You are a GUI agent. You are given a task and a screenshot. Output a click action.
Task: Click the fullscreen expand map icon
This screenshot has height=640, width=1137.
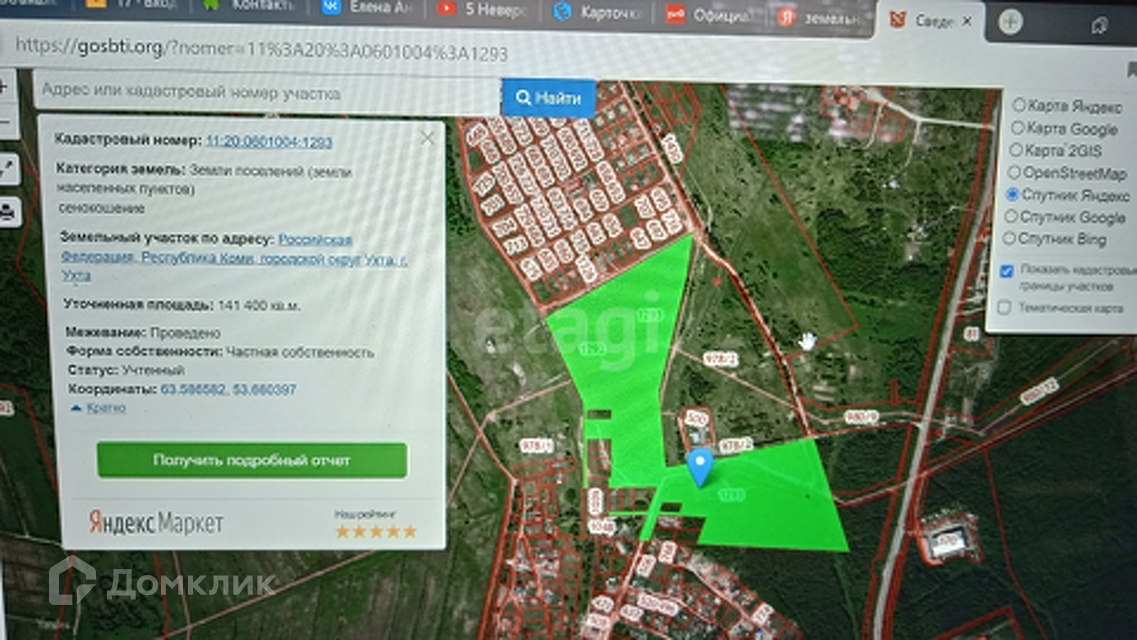(7, 170)
